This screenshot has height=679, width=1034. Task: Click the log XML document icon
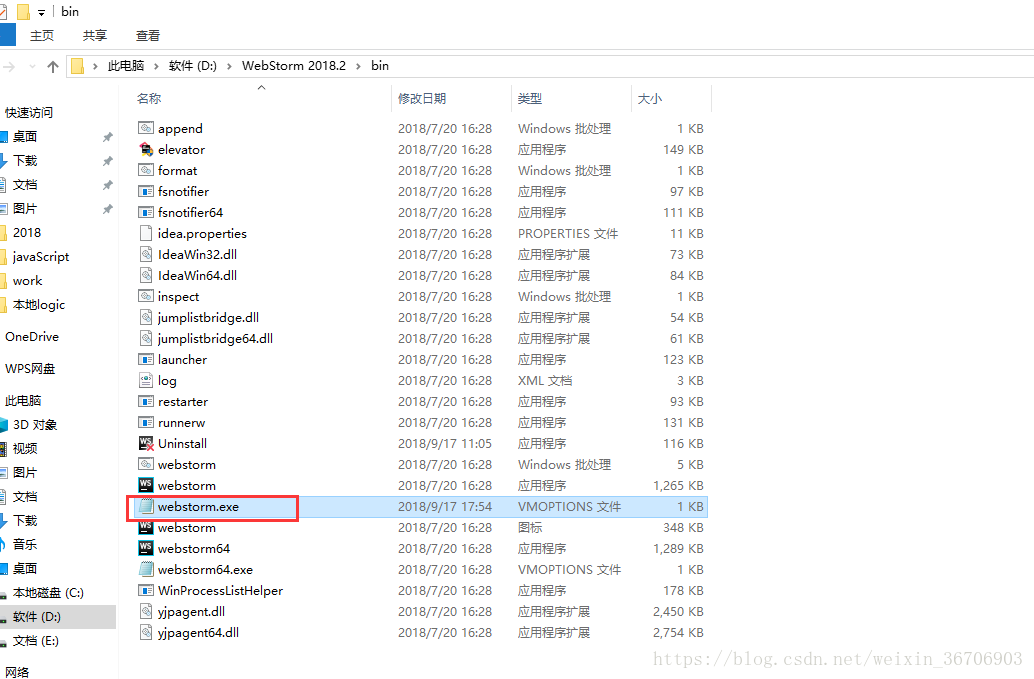click(x=146, y=380)
